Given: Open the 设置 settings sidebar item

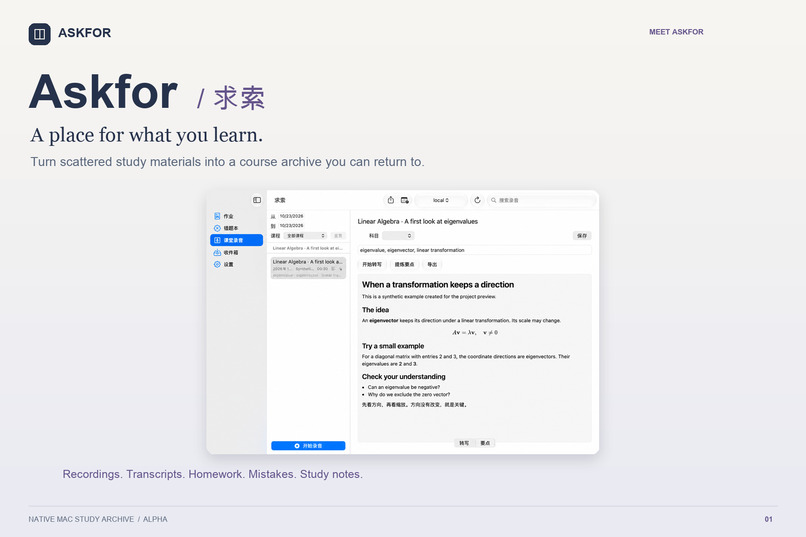Looking at the screenshot, I should (236, 264).
